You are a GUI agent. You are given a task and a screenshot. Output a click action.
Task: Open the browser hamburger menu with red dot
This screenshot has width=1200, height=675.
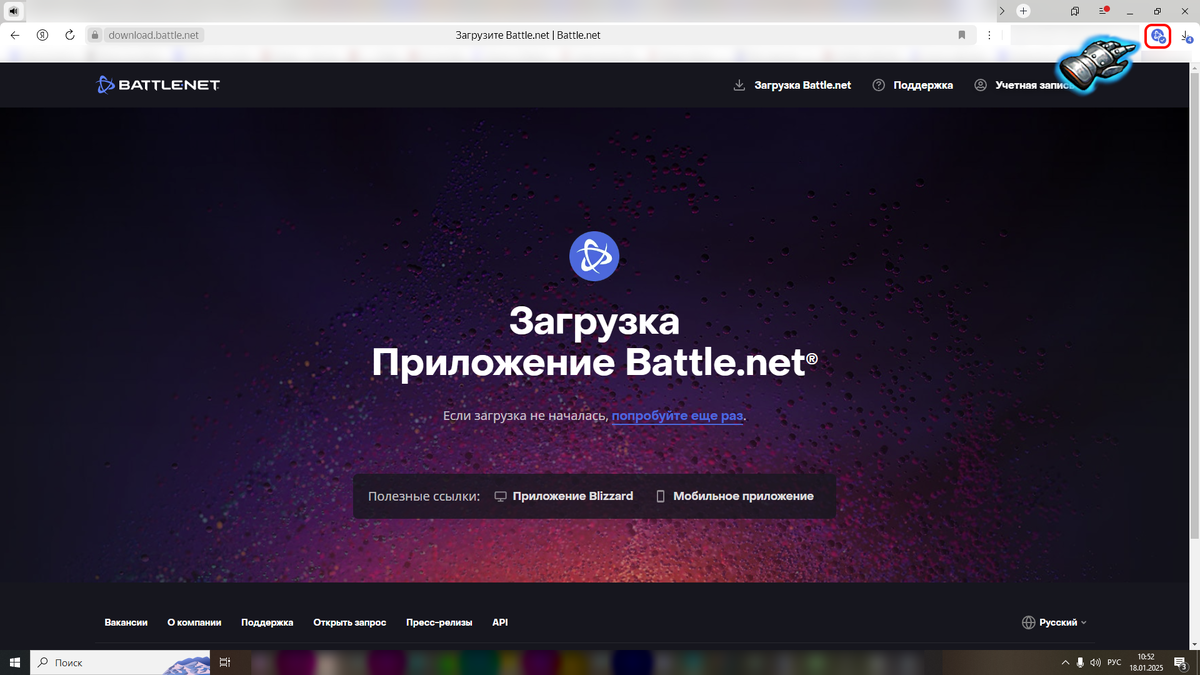[x=1104, y=11]
